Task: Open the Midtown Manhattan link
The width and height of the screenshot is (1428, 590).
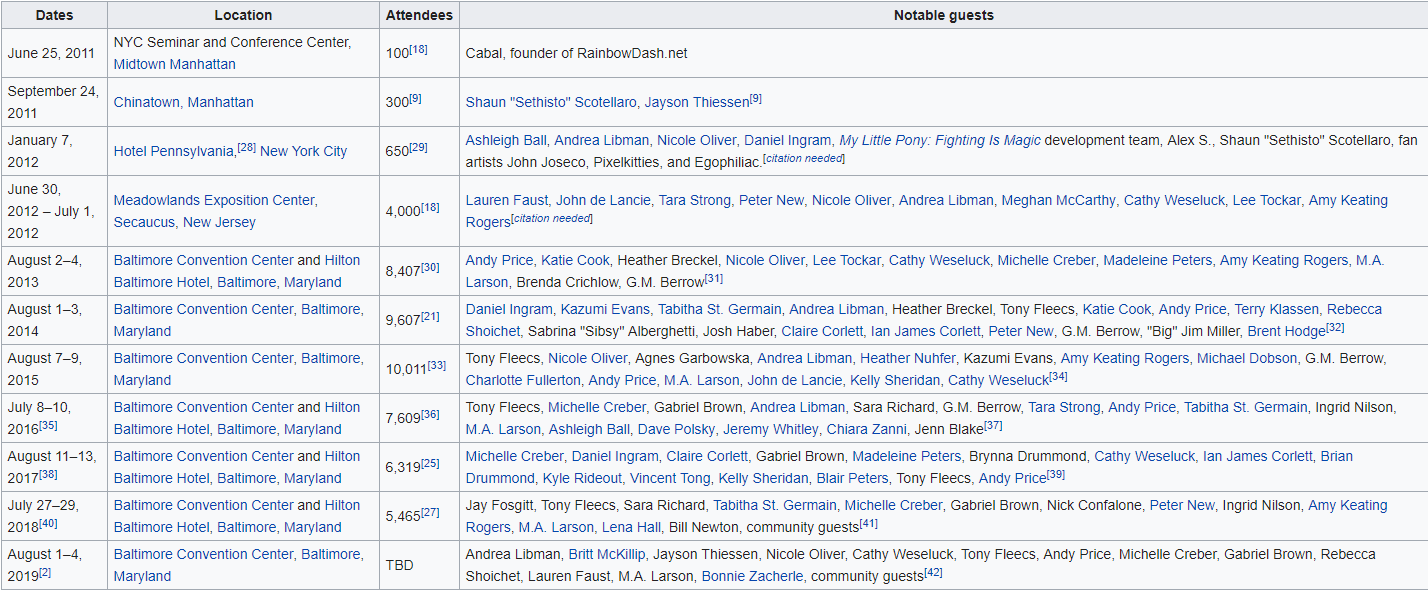Action: (175, 64)
